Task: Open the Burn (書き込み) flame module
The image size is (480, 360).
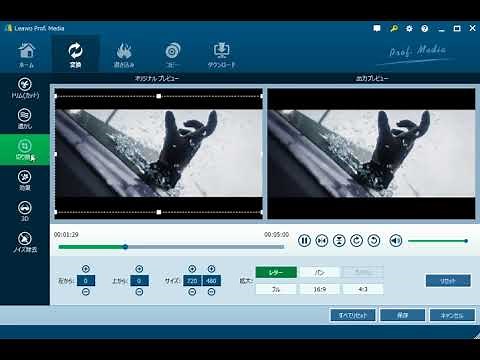Action: [x=124, y=55]
